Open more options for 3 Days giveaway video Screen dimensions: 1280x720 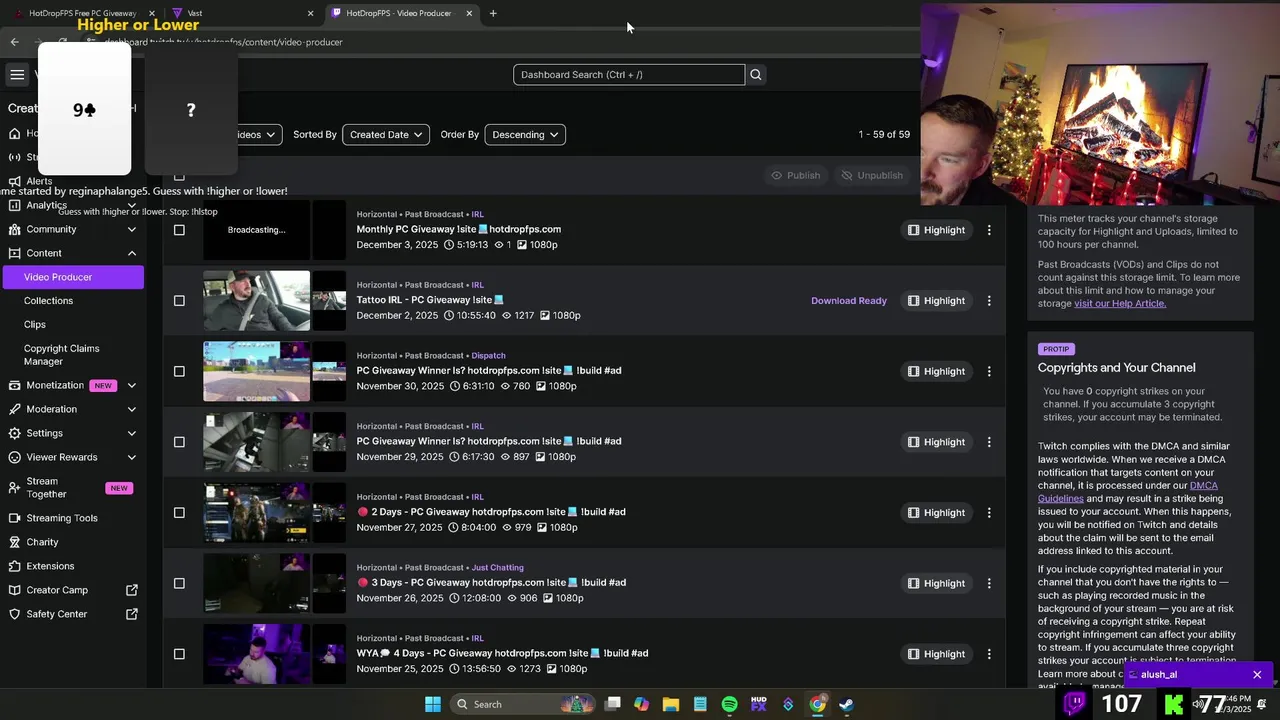coord(989,583)
